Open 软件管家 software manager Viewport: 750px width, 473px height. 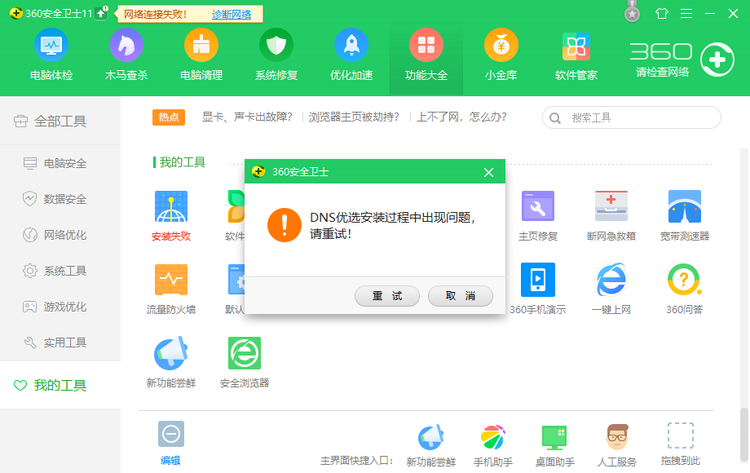click(576, 55)
